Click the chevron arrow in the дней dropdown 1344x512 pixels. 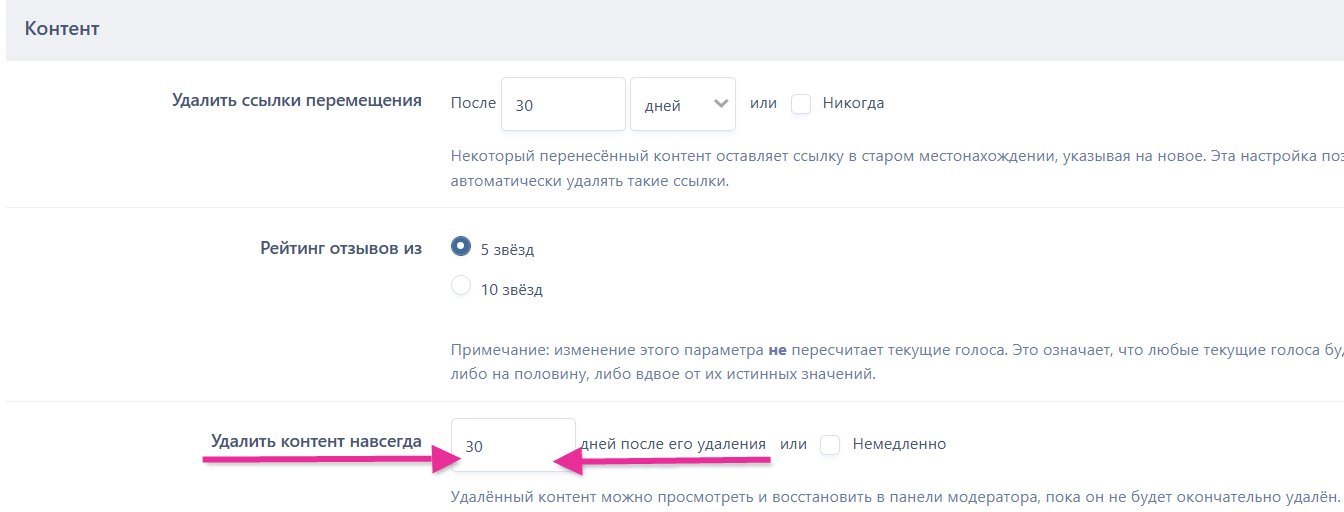pos(719,104)
